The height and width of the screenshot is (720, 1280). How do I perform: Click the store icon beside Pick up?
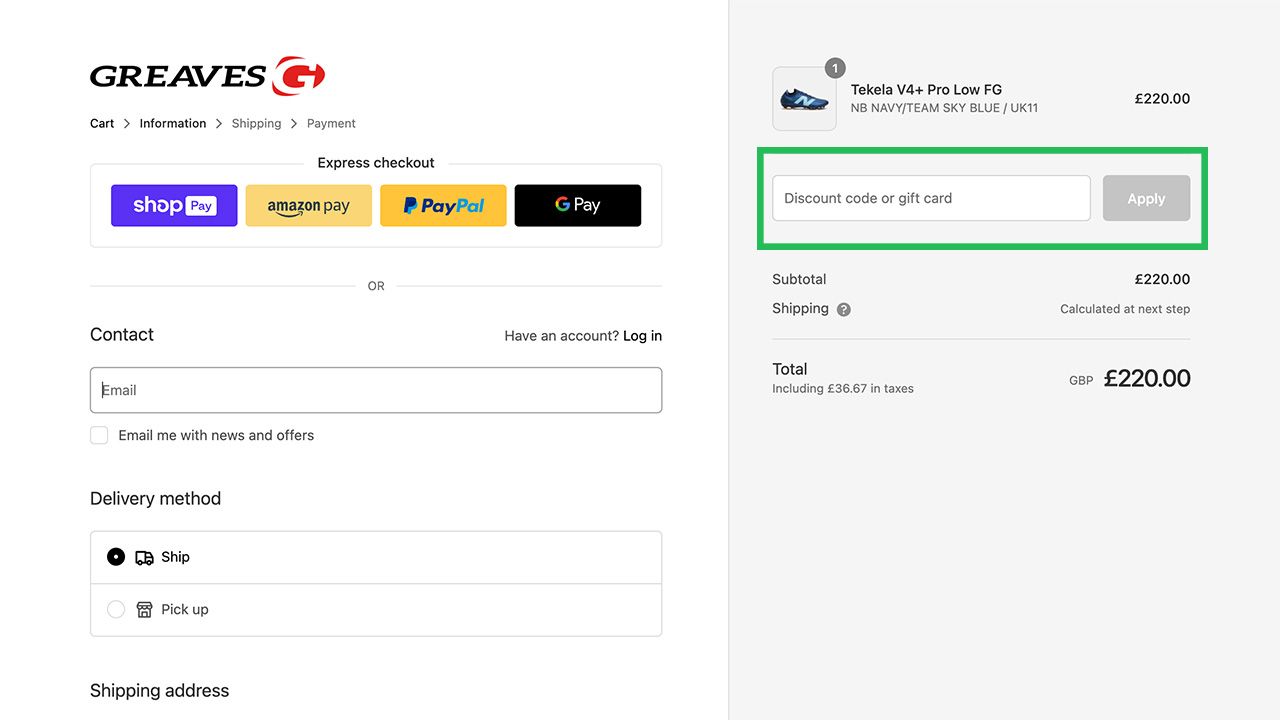click(x=144, y=610)
